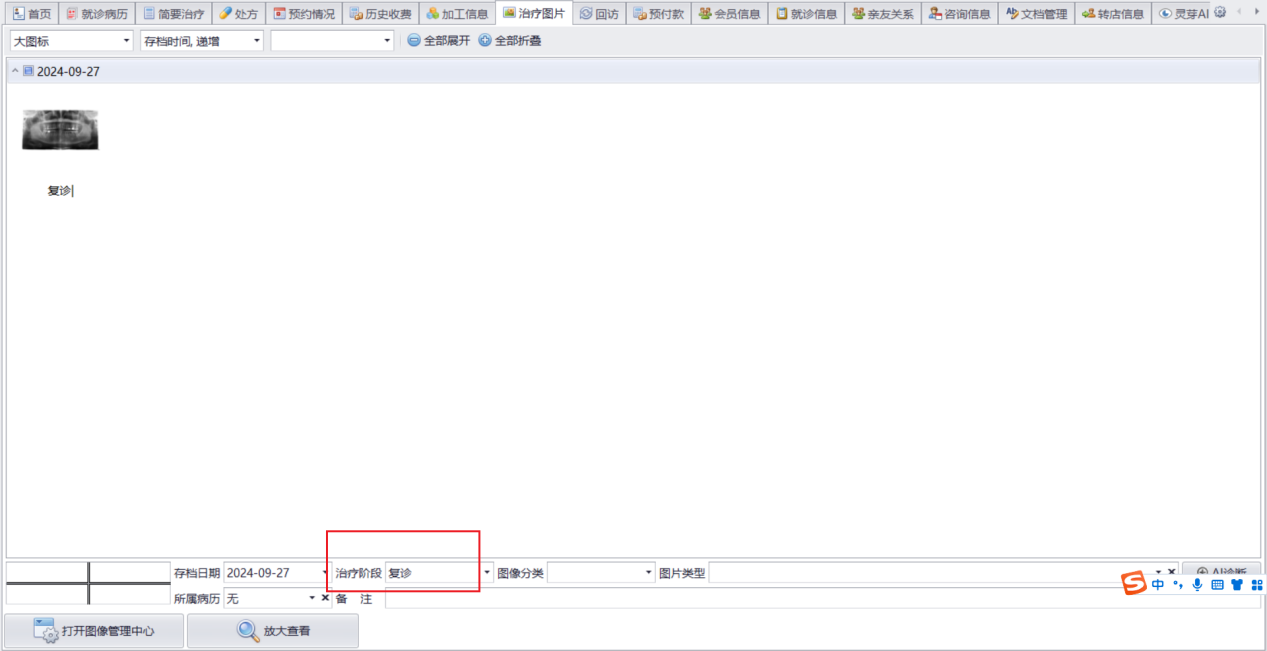Screen dimensions: 1267x651
Task: Switch to the 回访 tab
Action: tap(599, 14)
